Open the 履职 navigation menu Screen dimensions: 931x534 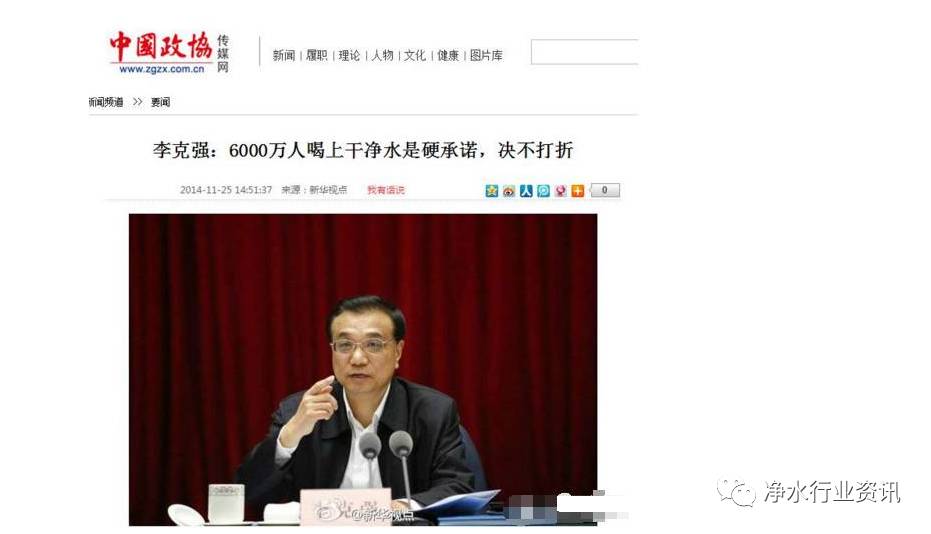316,55
